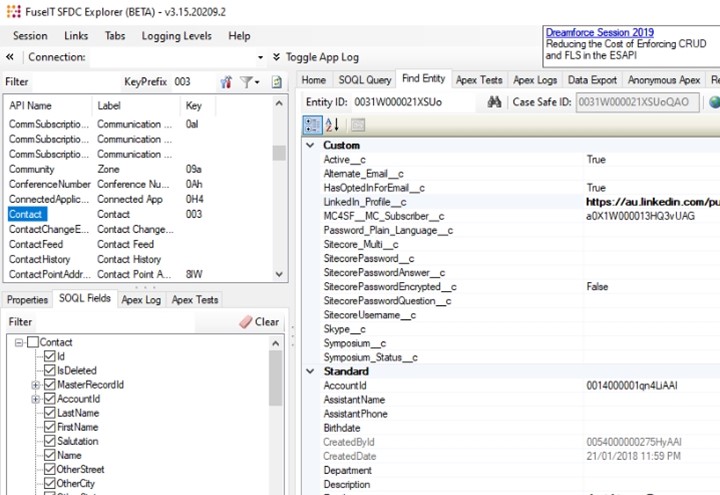Toggle the Contact root checkbox

[x=33, y=342]
